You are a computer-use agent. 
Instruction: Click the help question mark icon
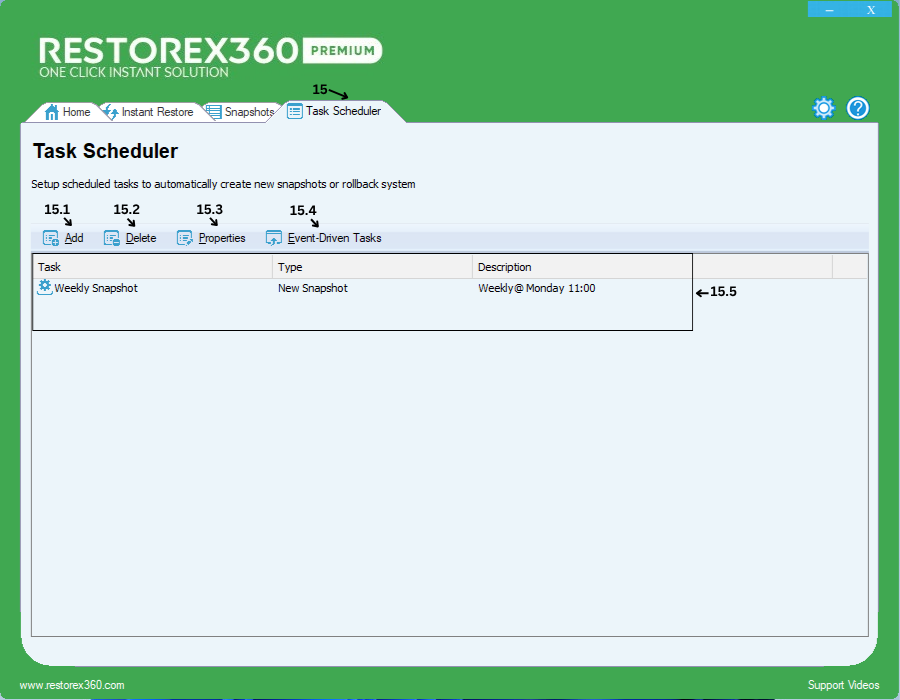click(857, 108)
